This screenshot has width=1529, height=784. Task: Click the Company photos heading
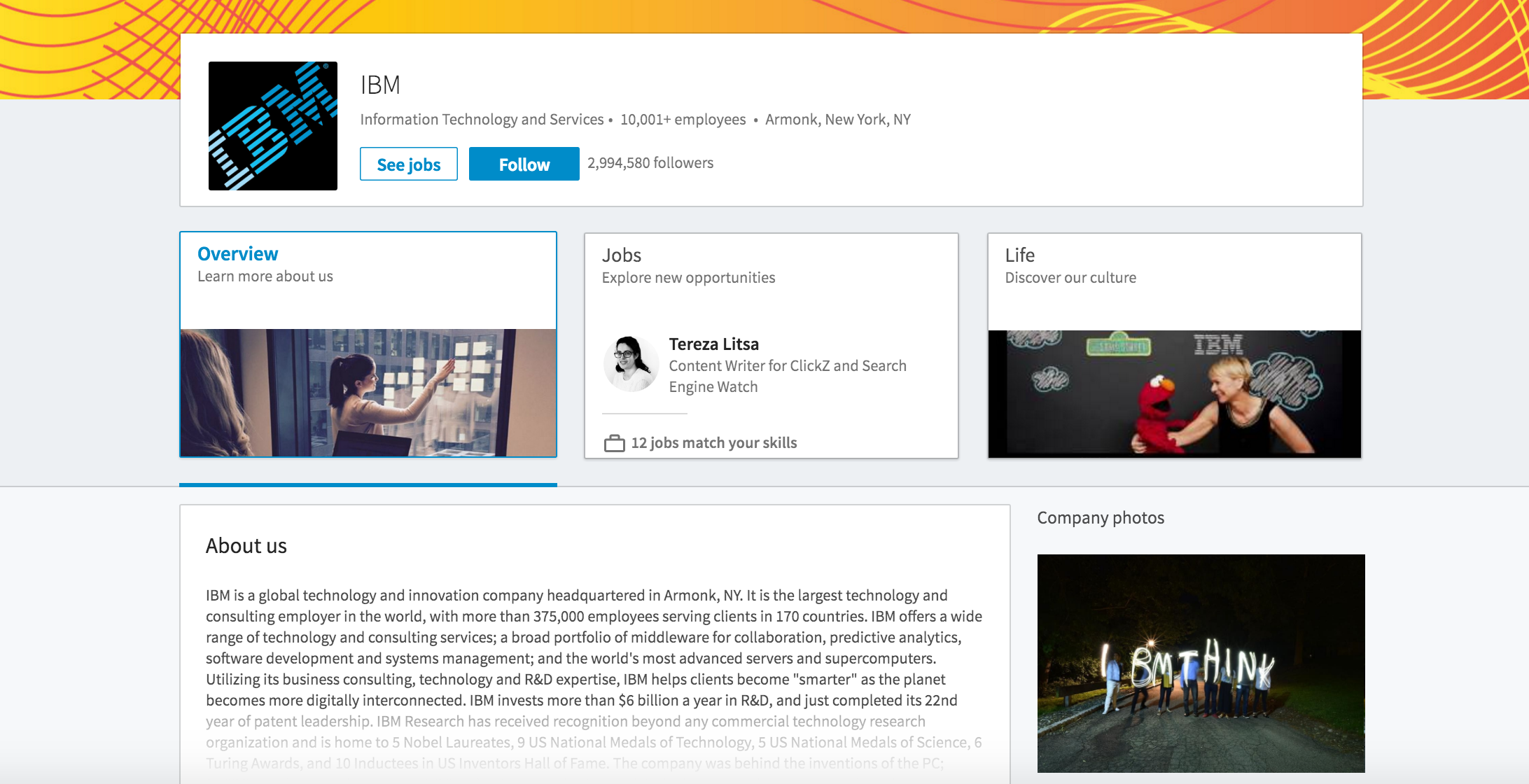coord(1100,518)
